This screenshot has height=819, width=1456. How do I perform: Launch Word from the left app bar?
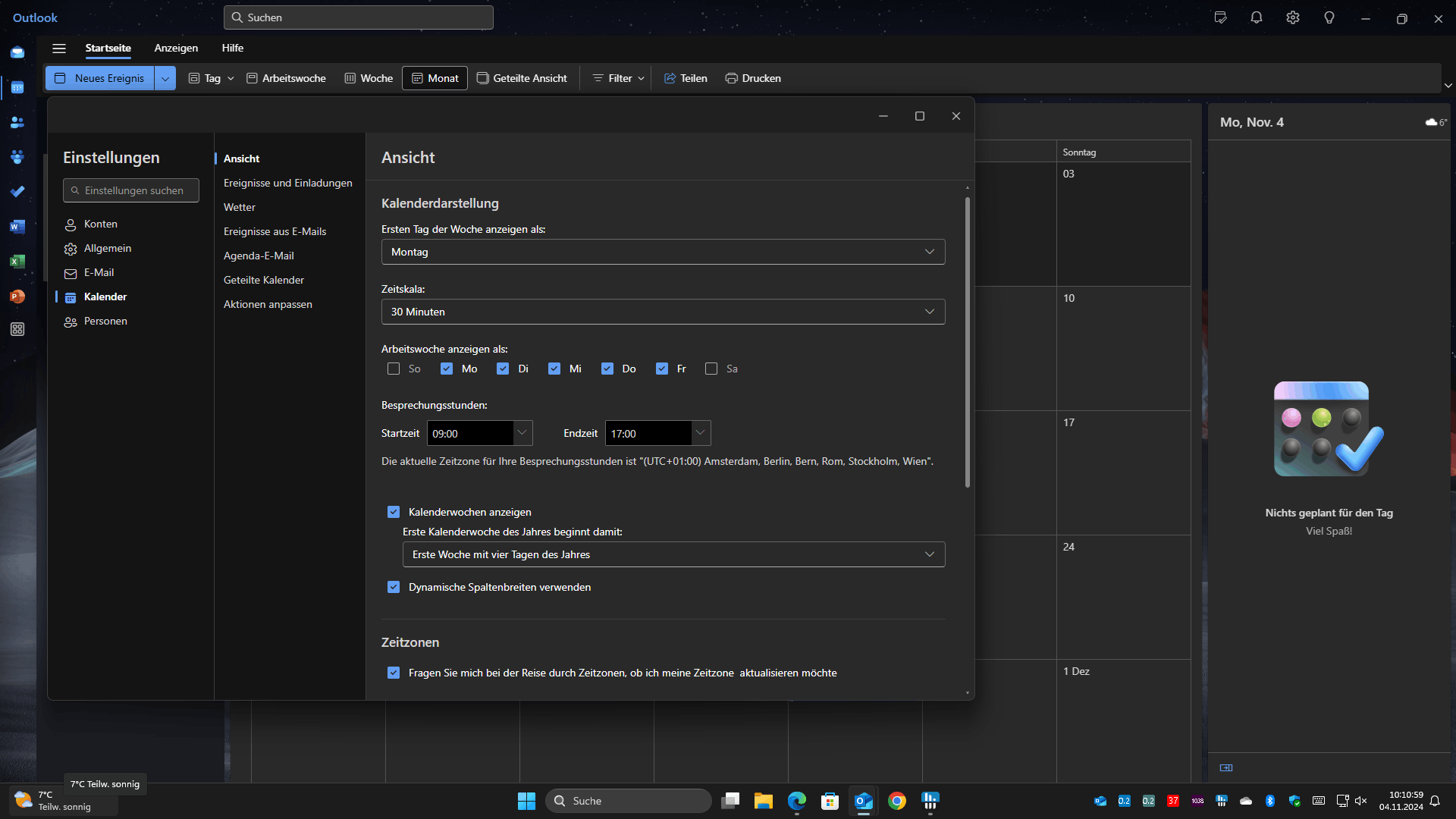point(17,227)
